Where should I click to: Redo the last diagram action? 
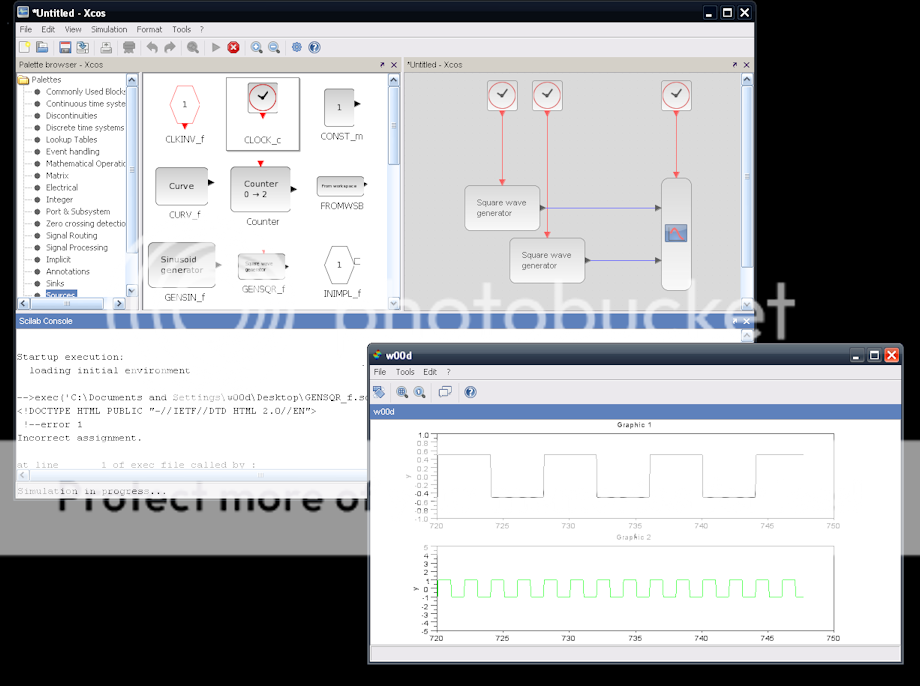coord(170,48)
